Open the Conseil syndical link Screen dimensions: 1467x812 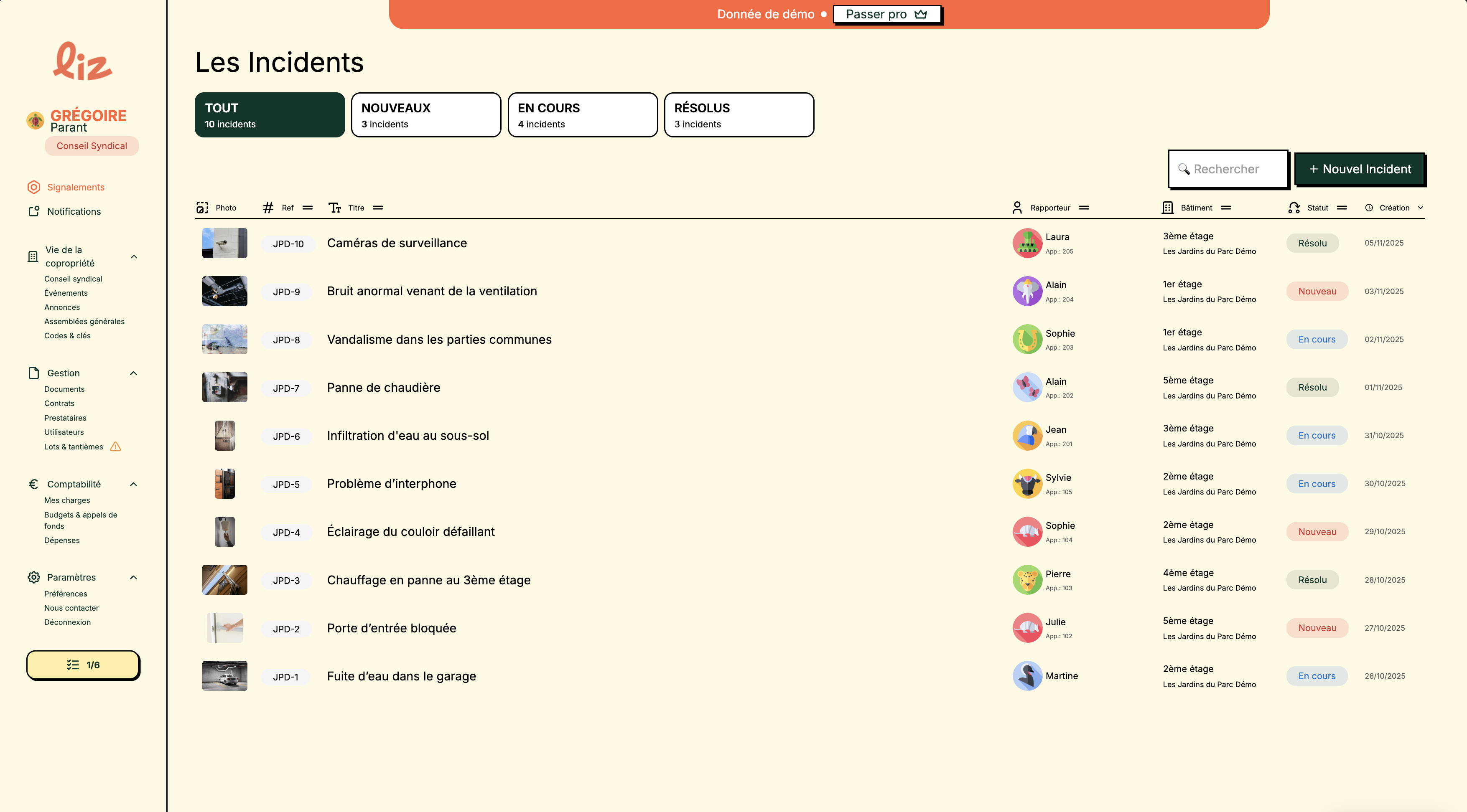[x=74, y=279]
